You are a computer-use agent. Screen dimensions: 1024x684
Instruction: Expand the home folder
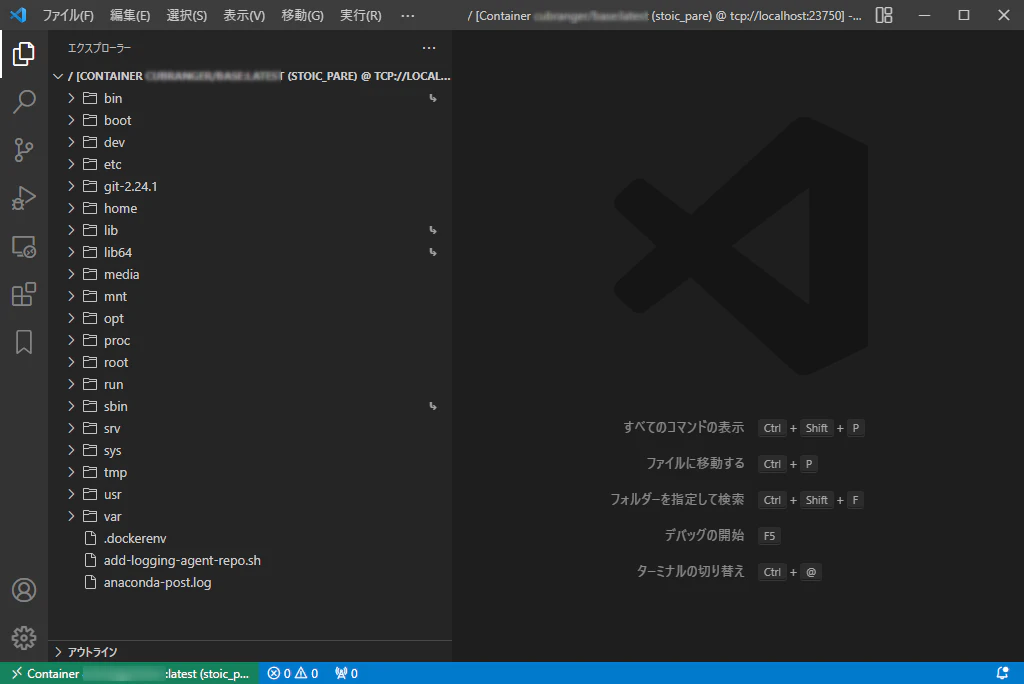pyautogui.click(x=250, y=208)
